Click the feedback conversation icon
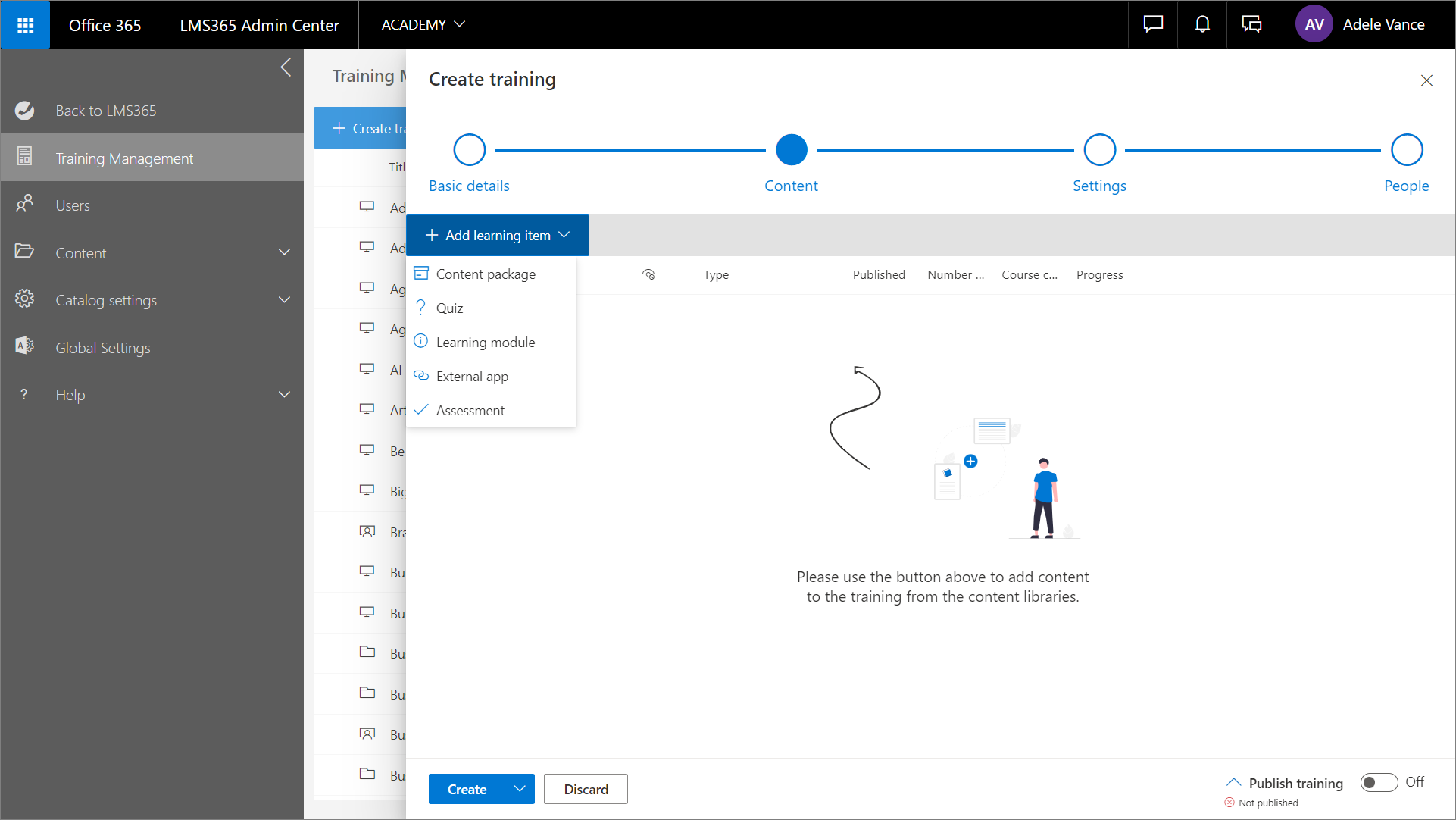Image resolution: width=1456 pixels, height=820 pixels. [1251, 25]
